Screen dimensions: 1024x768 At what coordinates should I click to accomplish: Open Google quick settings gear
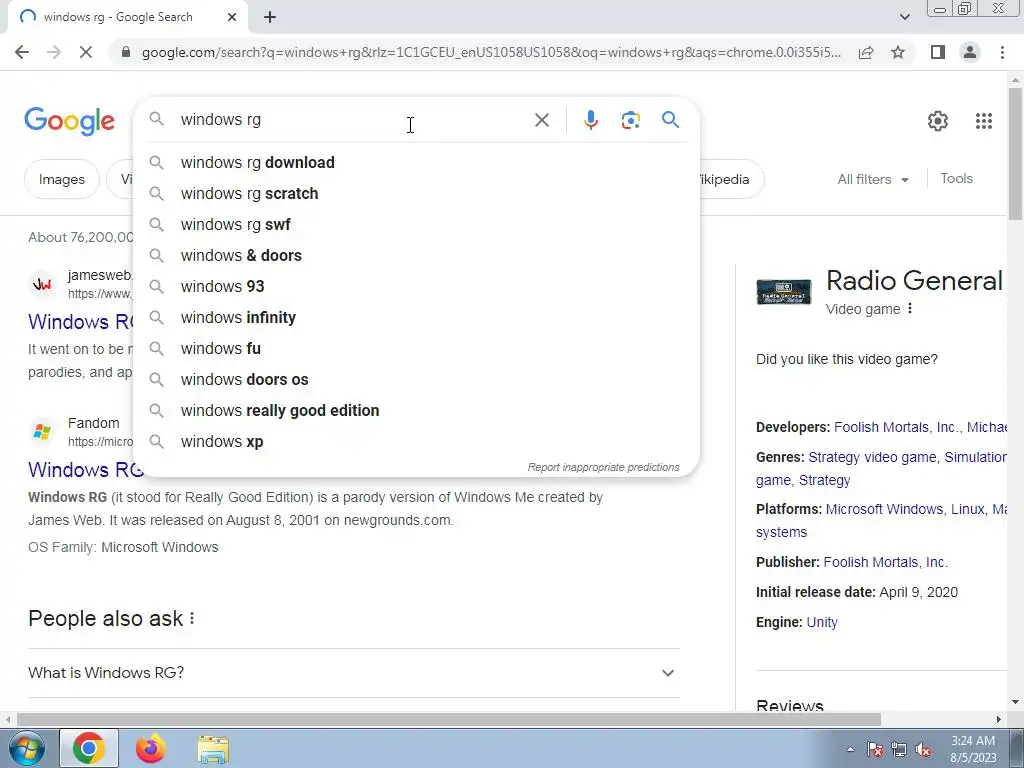coord(938,121)
